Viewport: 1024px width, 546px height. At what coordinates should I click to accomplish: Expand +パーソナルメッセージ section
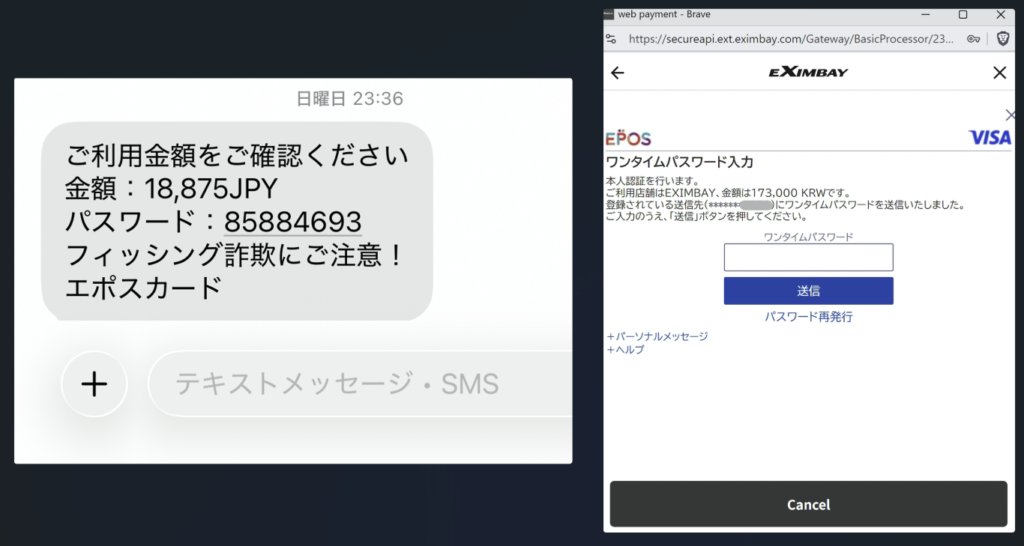pyautogui.click(x=657, y=336)
